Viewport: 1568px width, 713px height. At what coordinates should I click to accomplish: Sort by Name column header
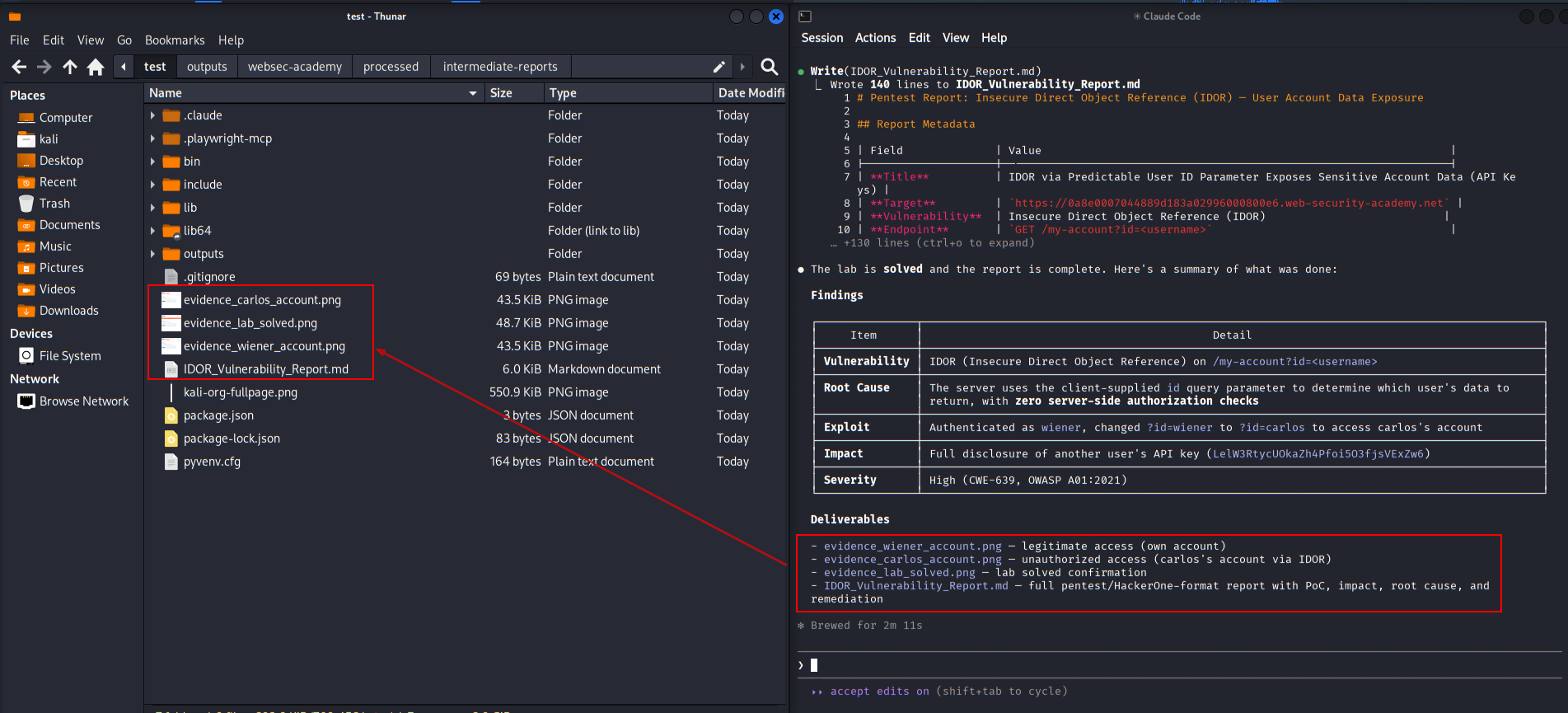(x=166, y=93)
